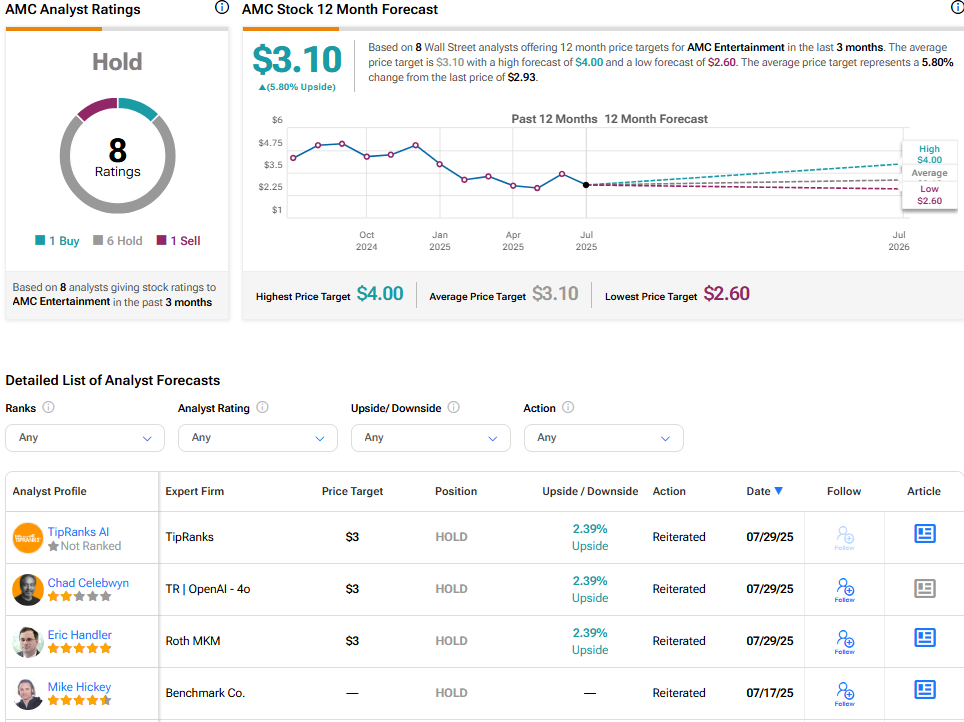This screenshot has height=722, width=964.
Task: Open Chad Celebwyn analyst profile link
Action: (x=88, y=583)
